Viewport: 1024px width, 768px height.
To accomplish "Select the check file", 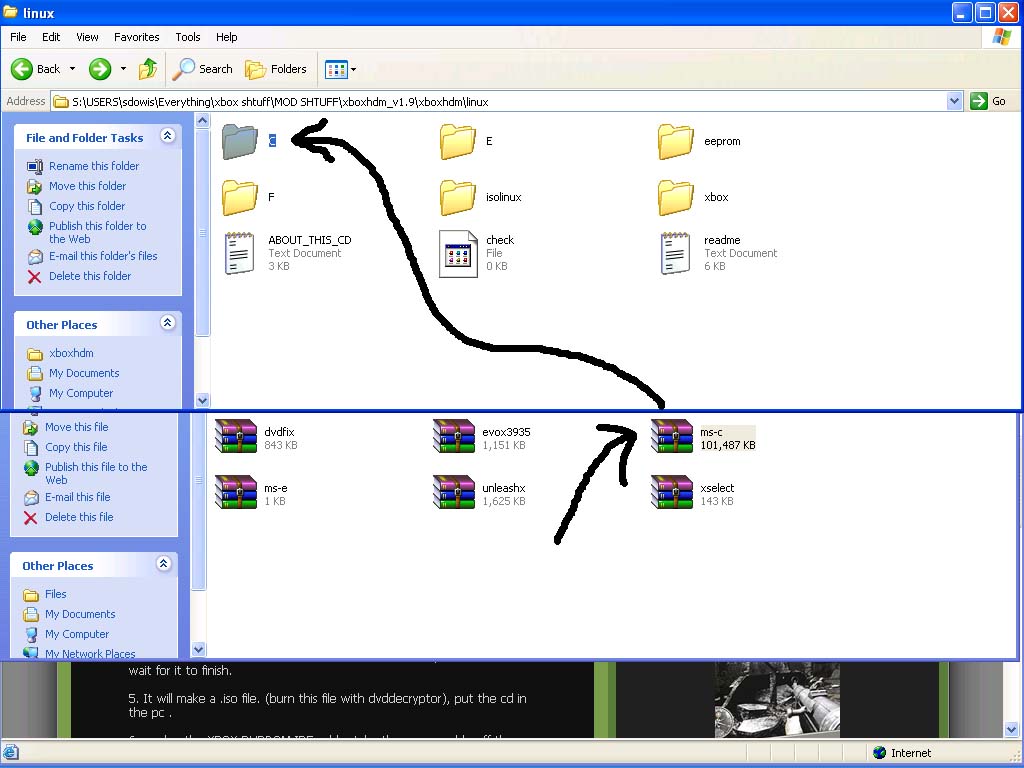I will click(477, 253).
